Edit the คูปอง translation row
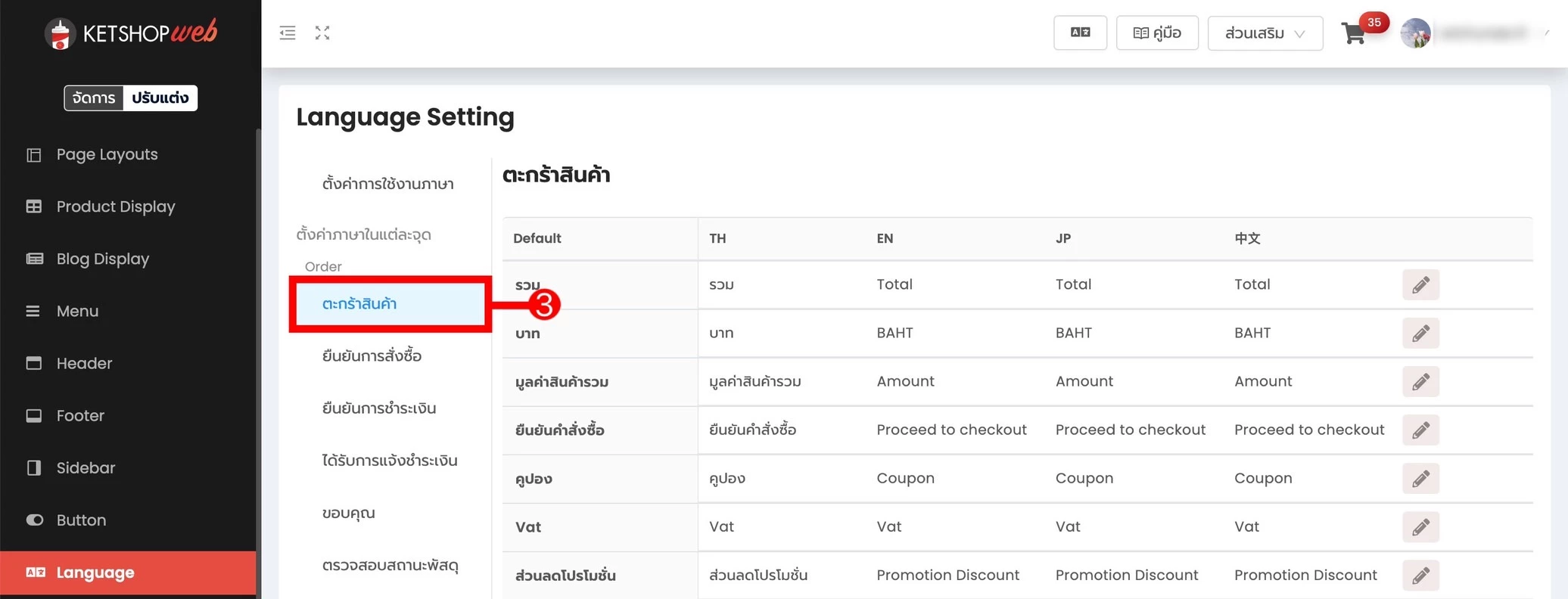This screenshot has width=1568, height=599. (x=1420, y=478)
